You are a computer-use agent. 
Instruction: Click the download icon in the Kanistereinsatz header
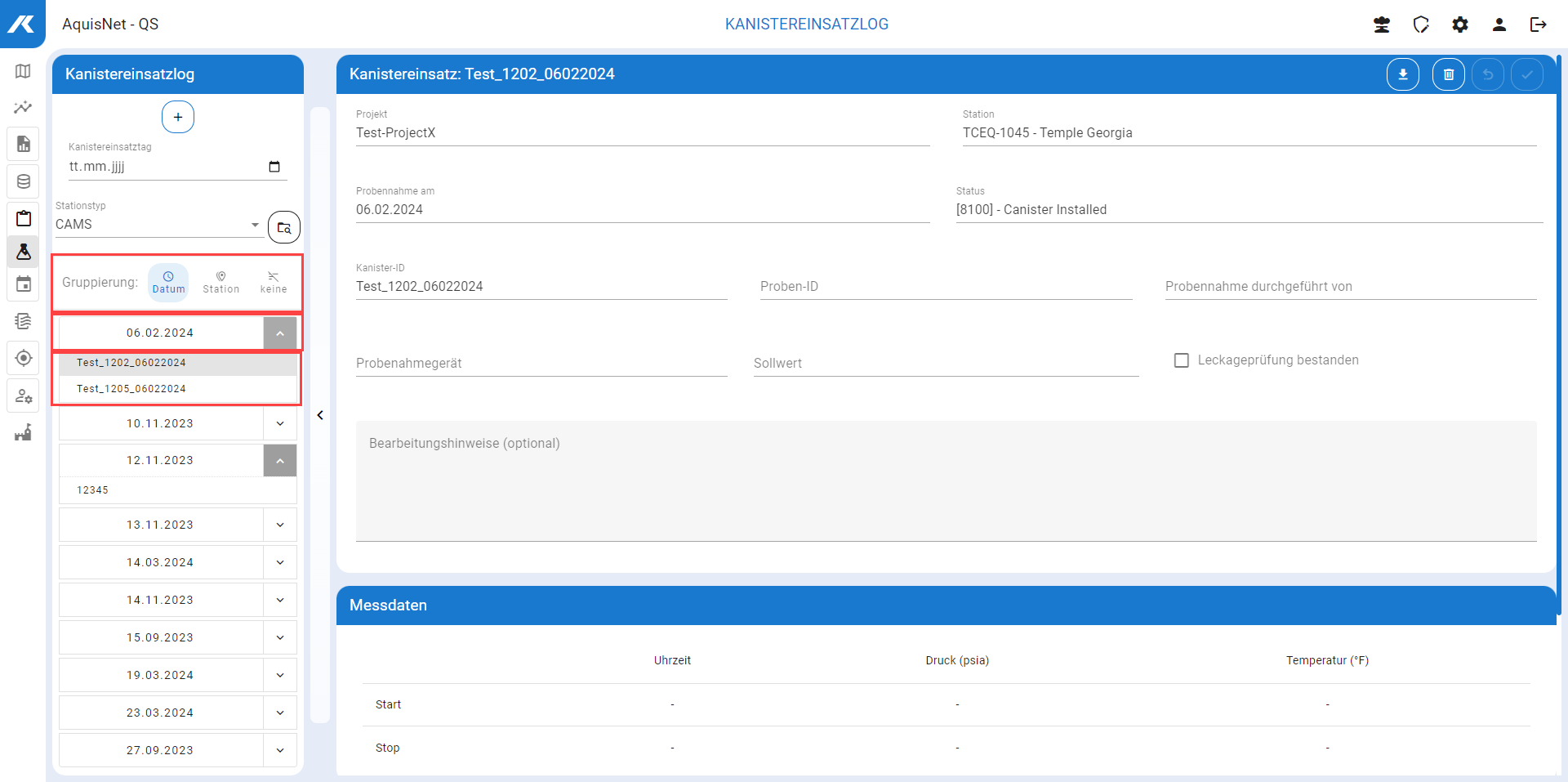point(1402,74)
